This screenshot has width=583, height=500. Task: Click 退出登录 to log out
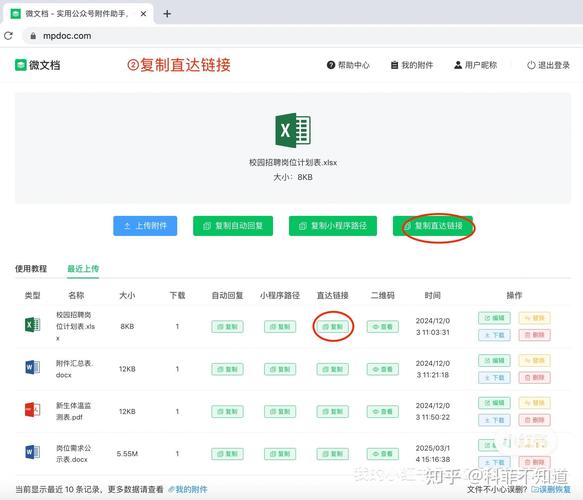(x=548, y=65)
